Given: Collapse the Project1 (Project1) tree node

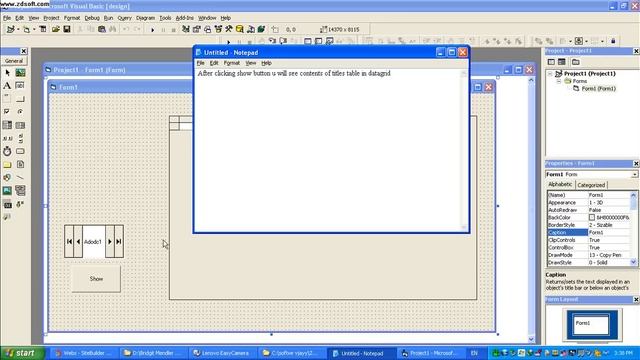Looking at the screenshot, I should coord(550,74).
